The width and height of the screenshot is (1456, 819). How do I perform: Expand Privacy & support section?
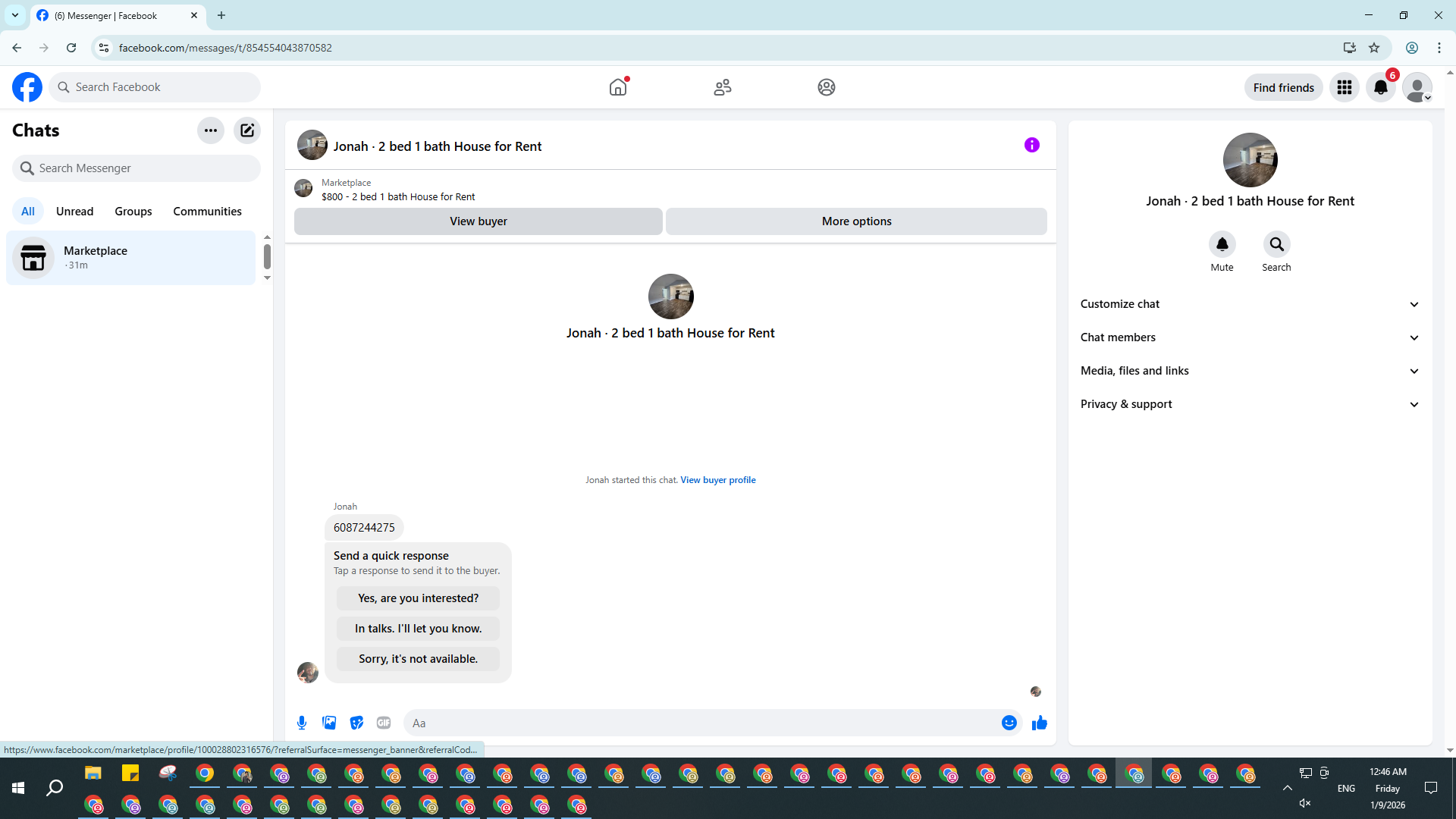[1250, 404]
